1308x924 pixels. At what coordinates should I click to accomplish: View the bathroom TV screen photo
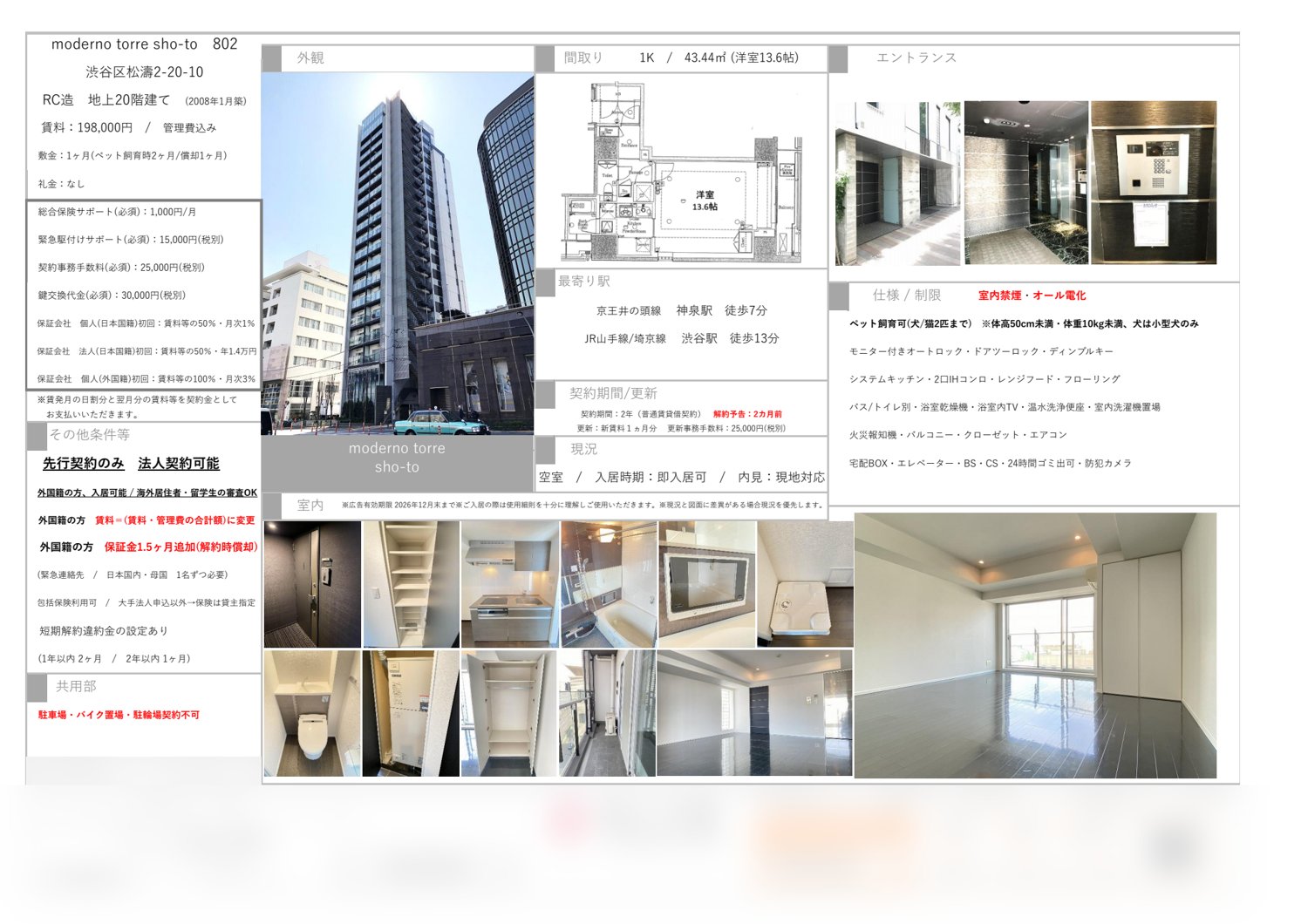pyautogui.click(x=706, y=584)
